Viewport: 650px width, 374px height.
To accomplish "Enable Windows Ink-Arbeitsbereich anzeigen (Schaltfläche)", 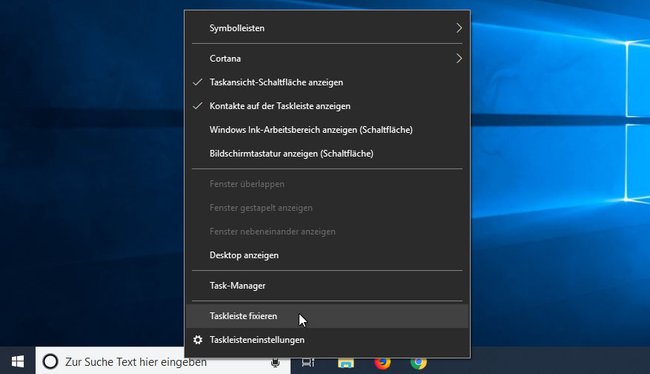I will point(327,130).
